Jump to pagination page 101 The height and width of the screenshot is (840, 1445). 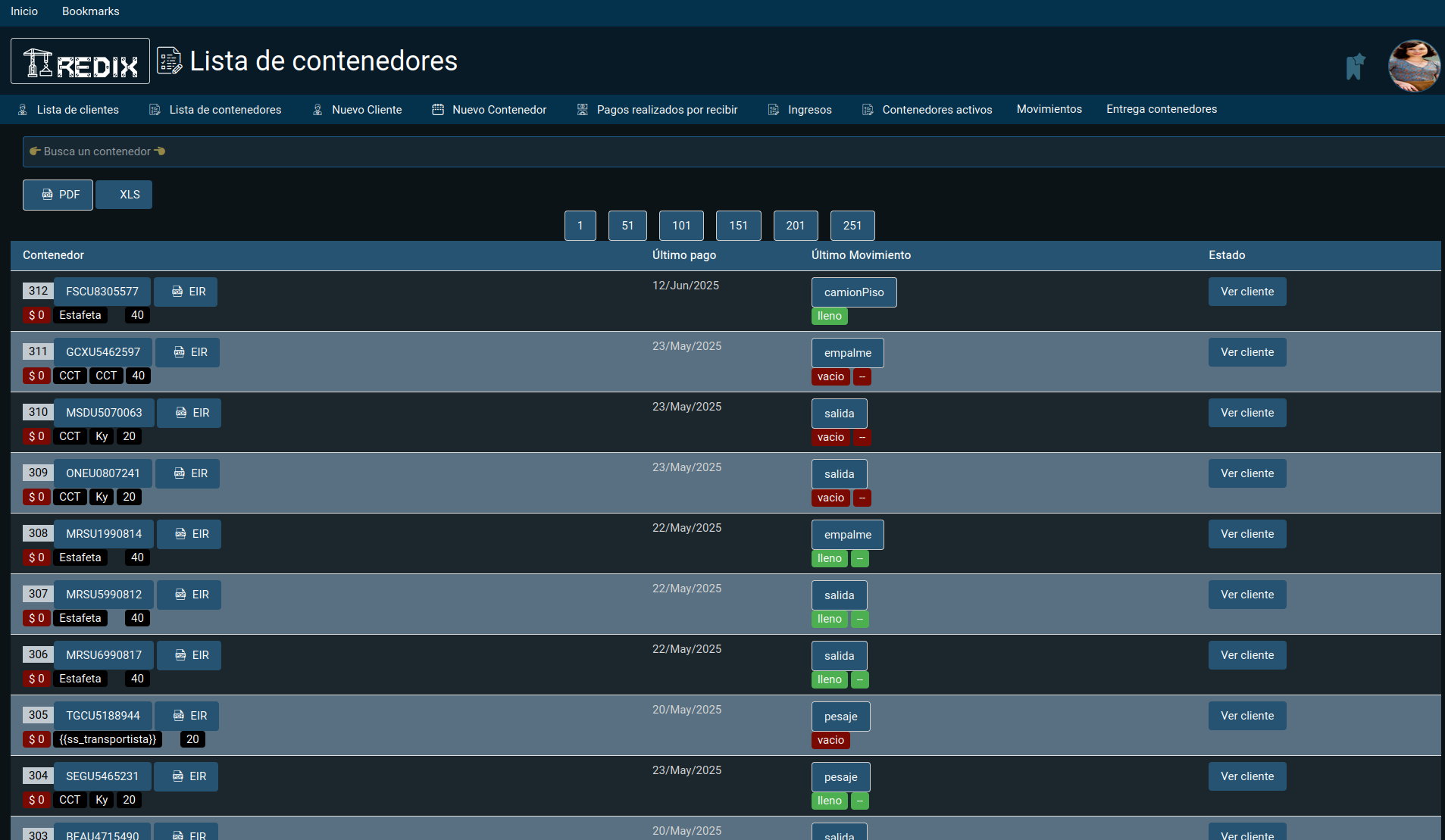coord(681,226)
